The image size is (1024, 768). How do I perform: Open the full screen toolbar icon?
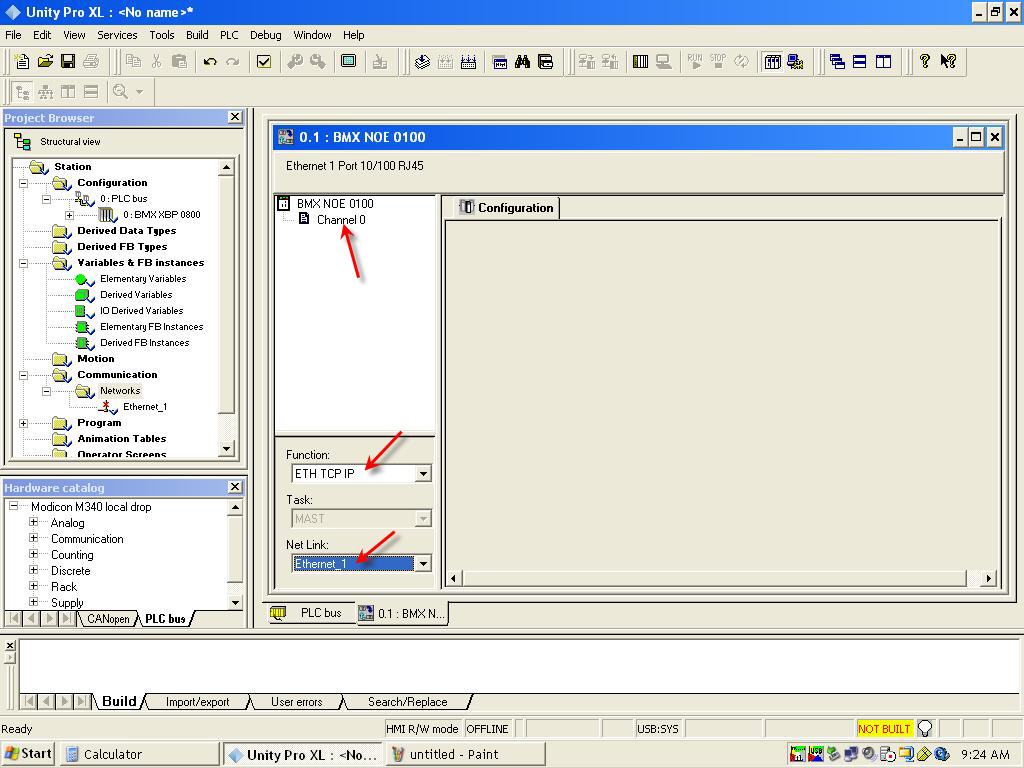349,61
